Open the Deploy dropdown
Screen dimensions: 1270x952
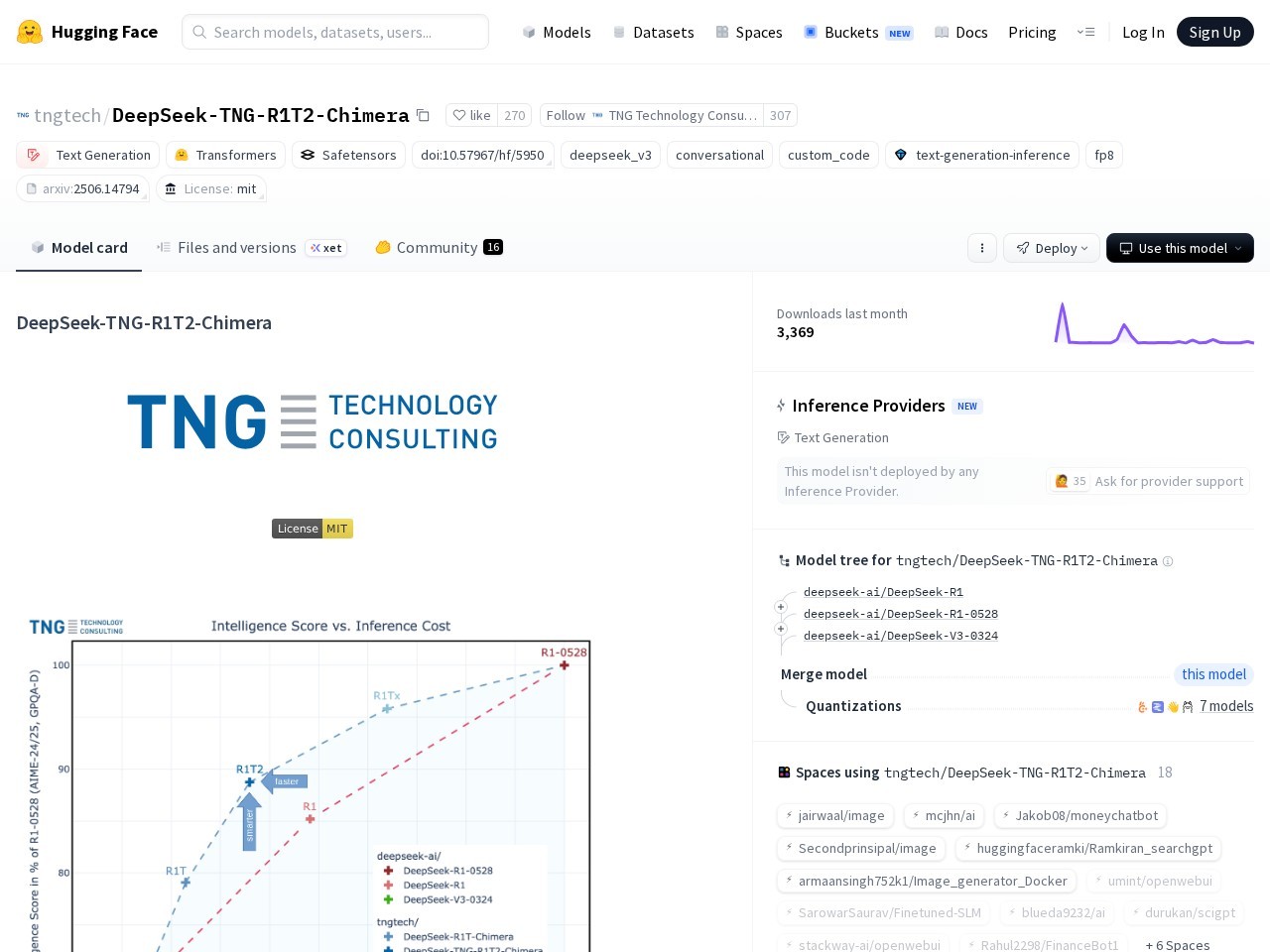coord(1052,248)
